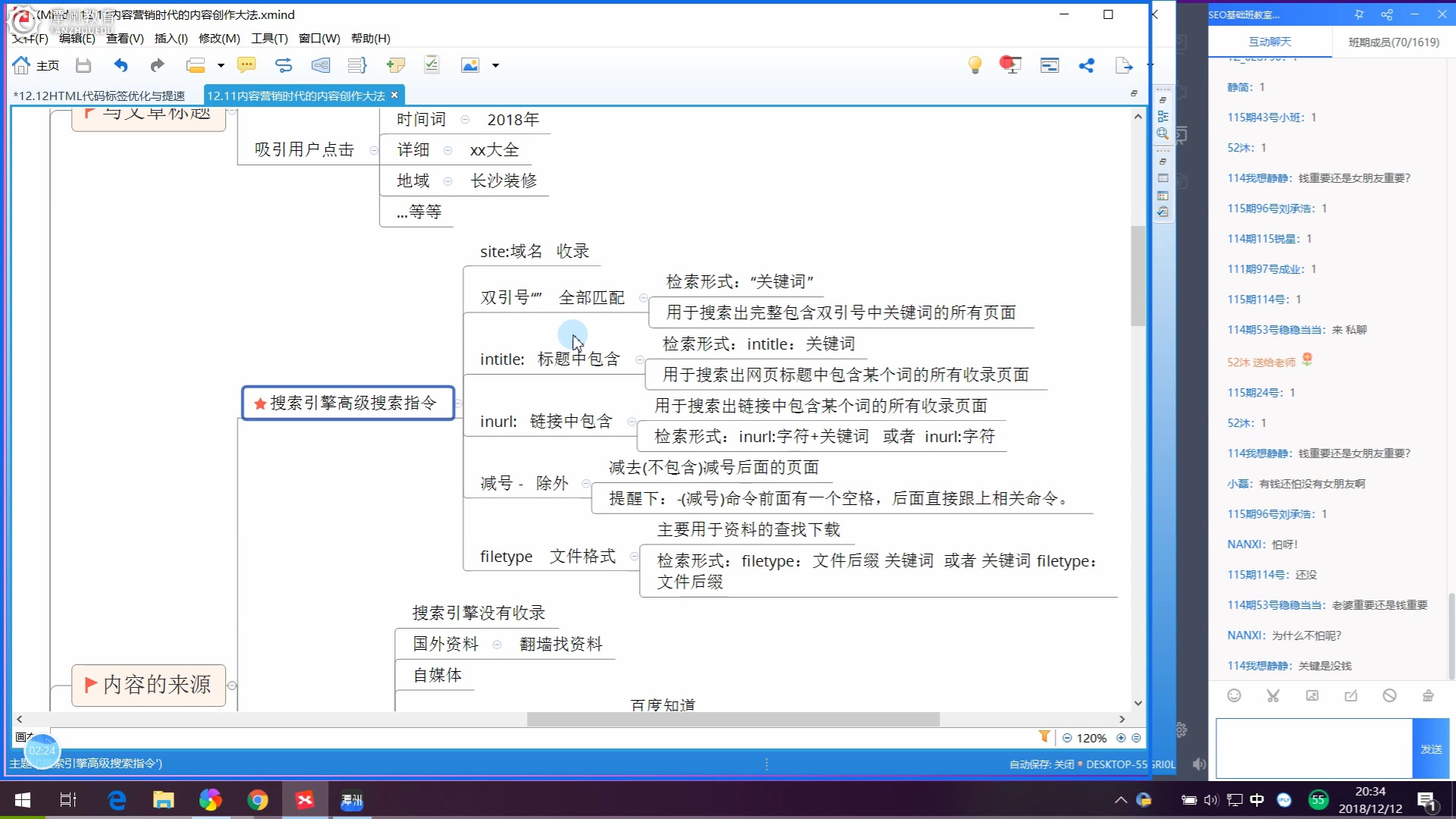
Task: Open the Gantt chart view icon
Action: click(x=1050, y=65)
